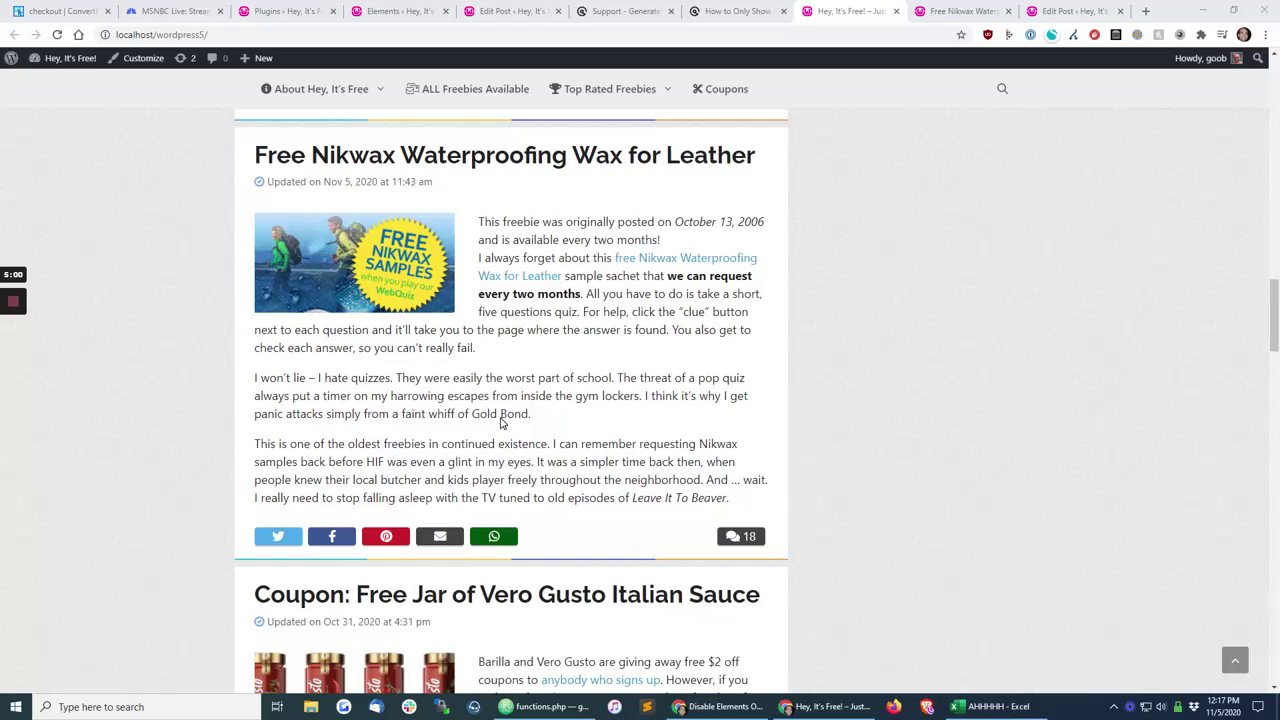Click the red stop recording button

[x=13, y=301]
